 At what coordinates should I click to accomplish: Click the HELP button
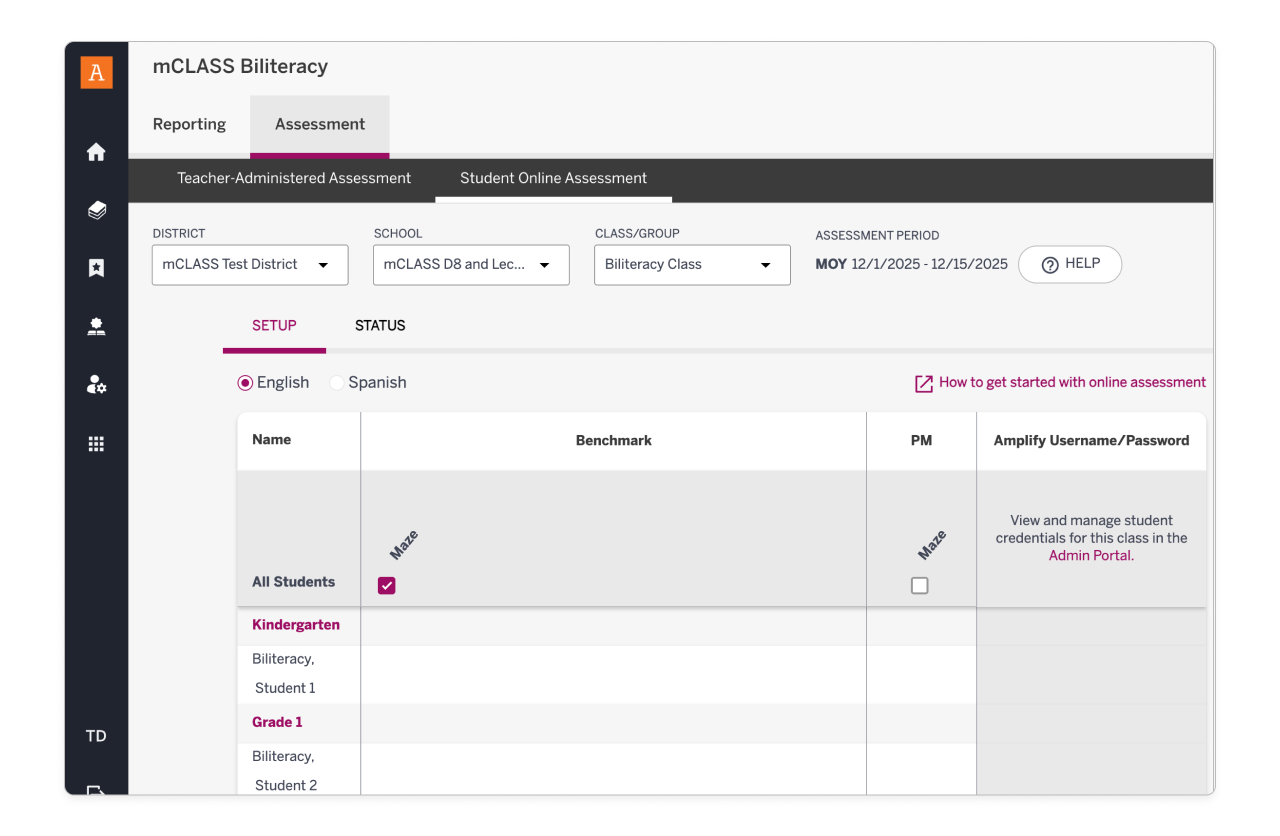tap(1070, 265)
